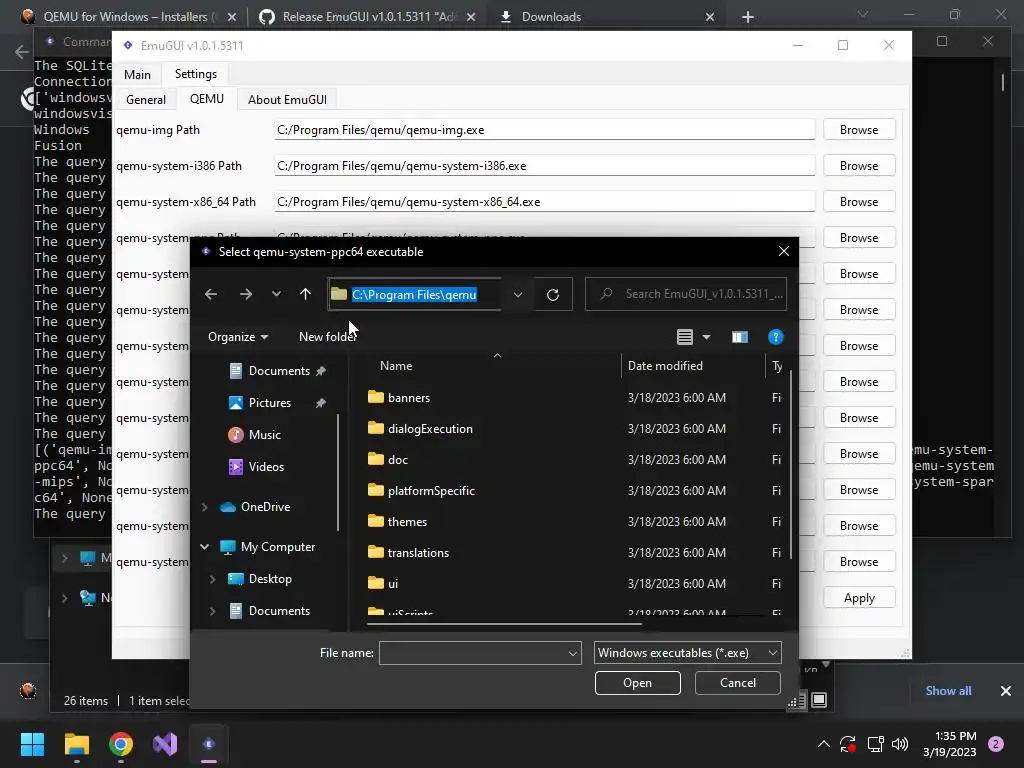Change the file view layout icon
The height and width of the screenshot is (768, 1024).
click(684, 337)
